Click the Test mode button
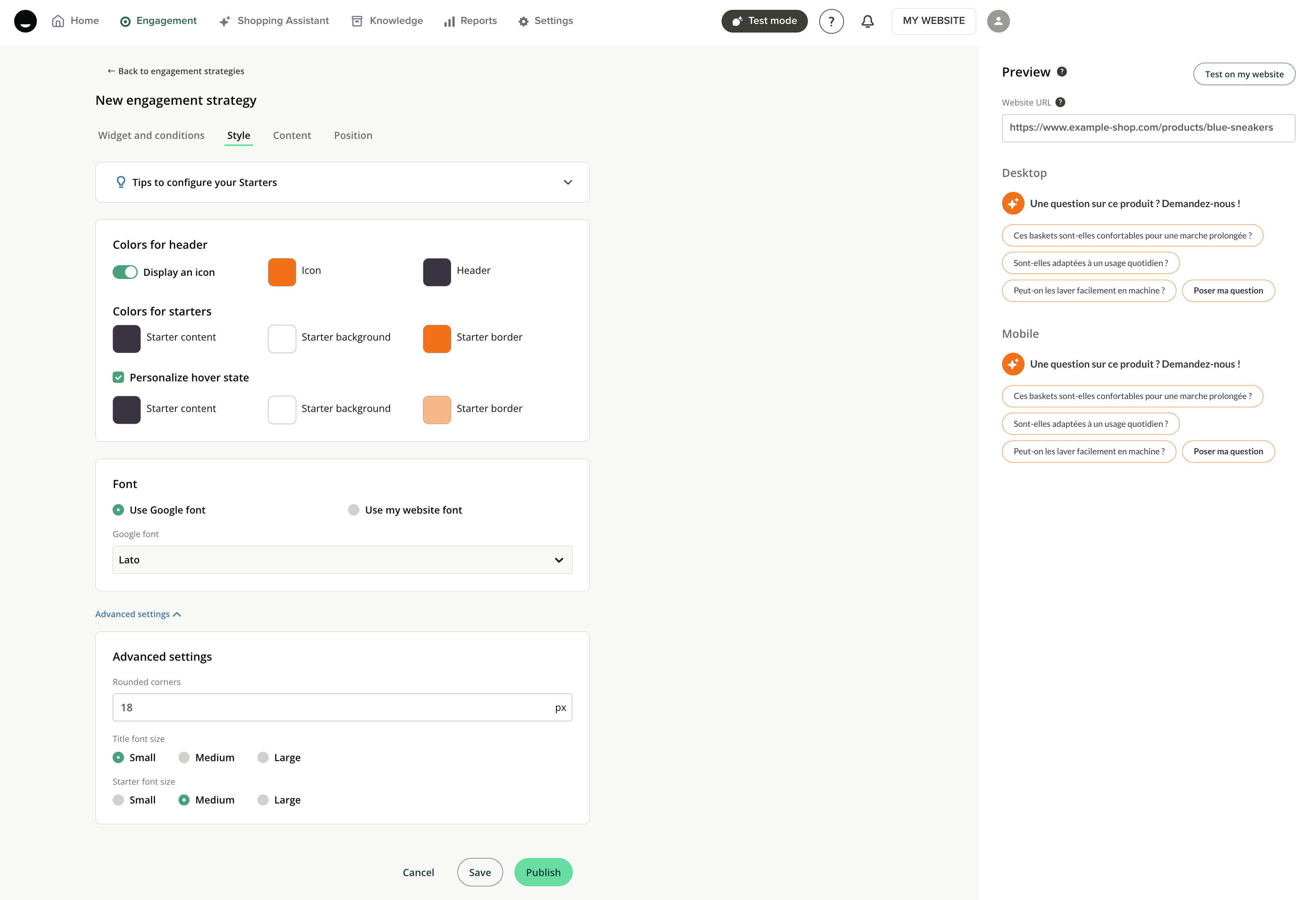 coord(764,21)
